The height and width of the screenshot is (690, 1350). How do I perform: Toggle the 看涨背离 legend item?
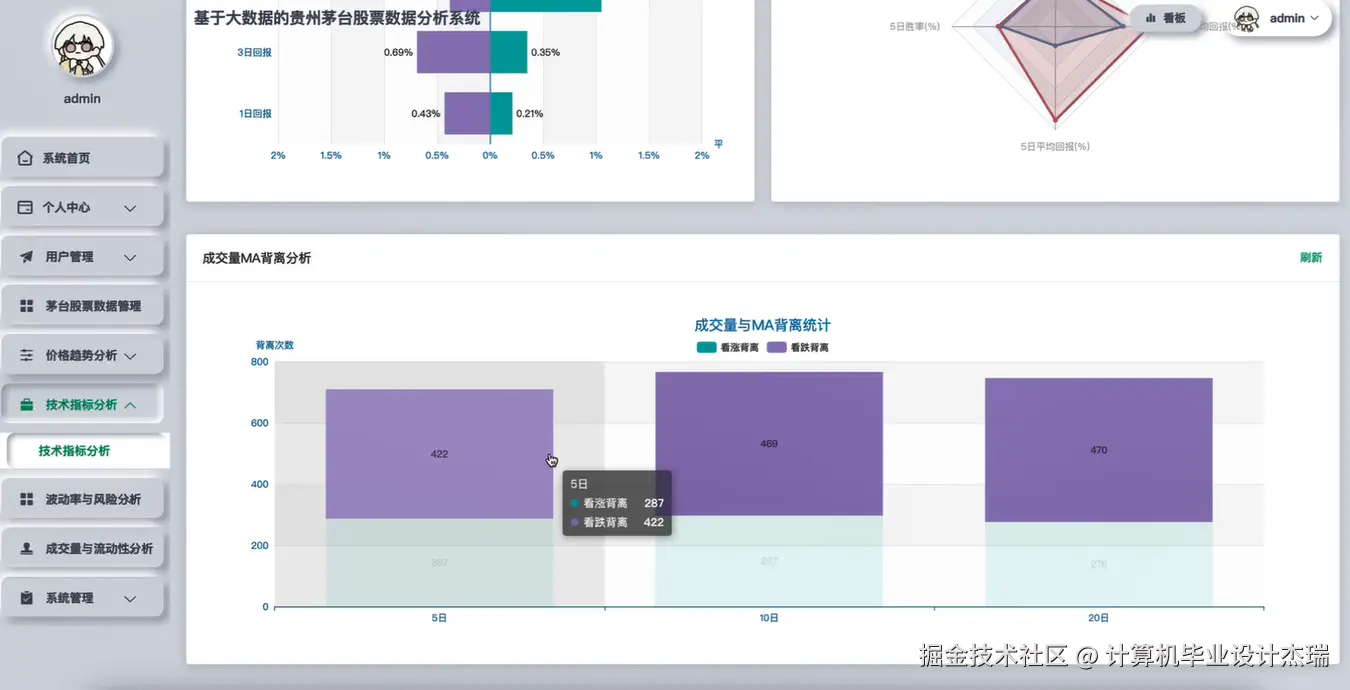pyautogui.click(x=727, y=348)
